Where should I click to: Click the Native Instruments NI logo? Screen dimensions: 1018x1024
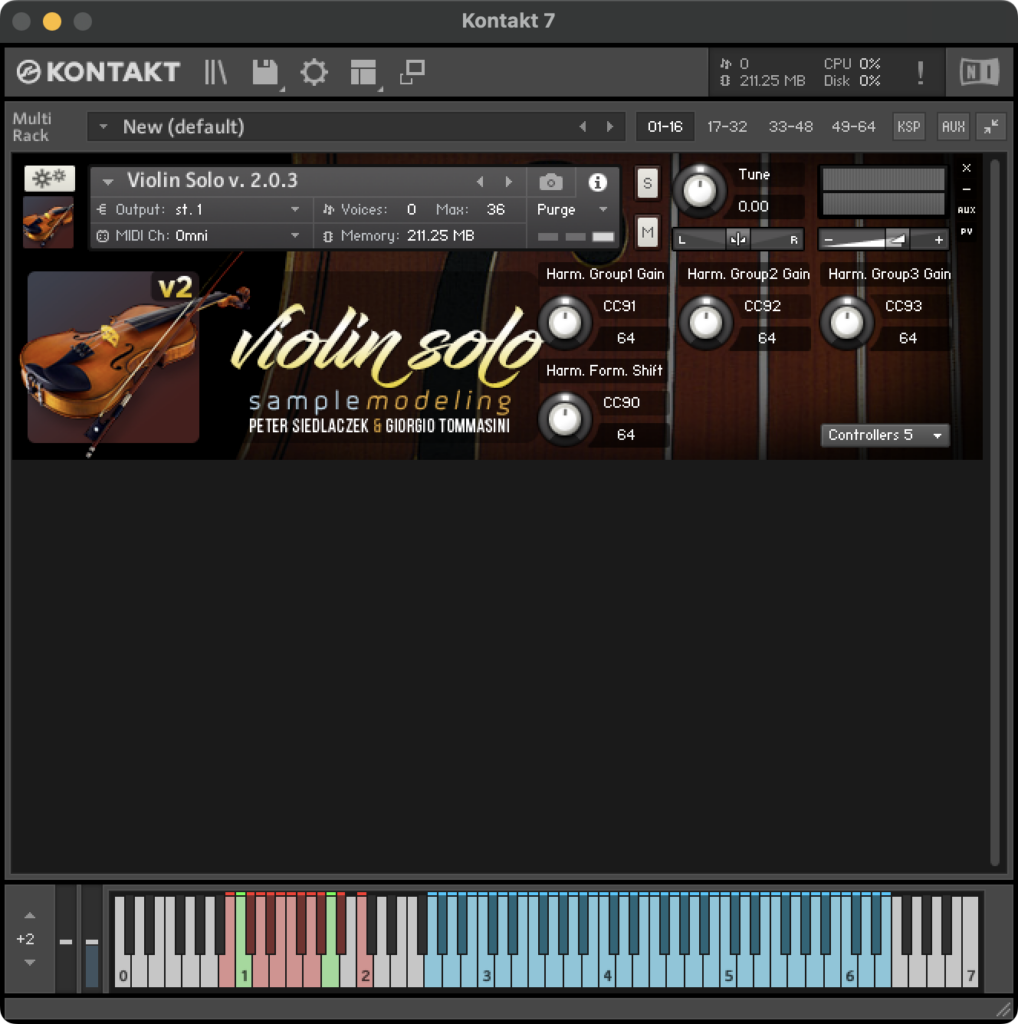pos(979,72)
